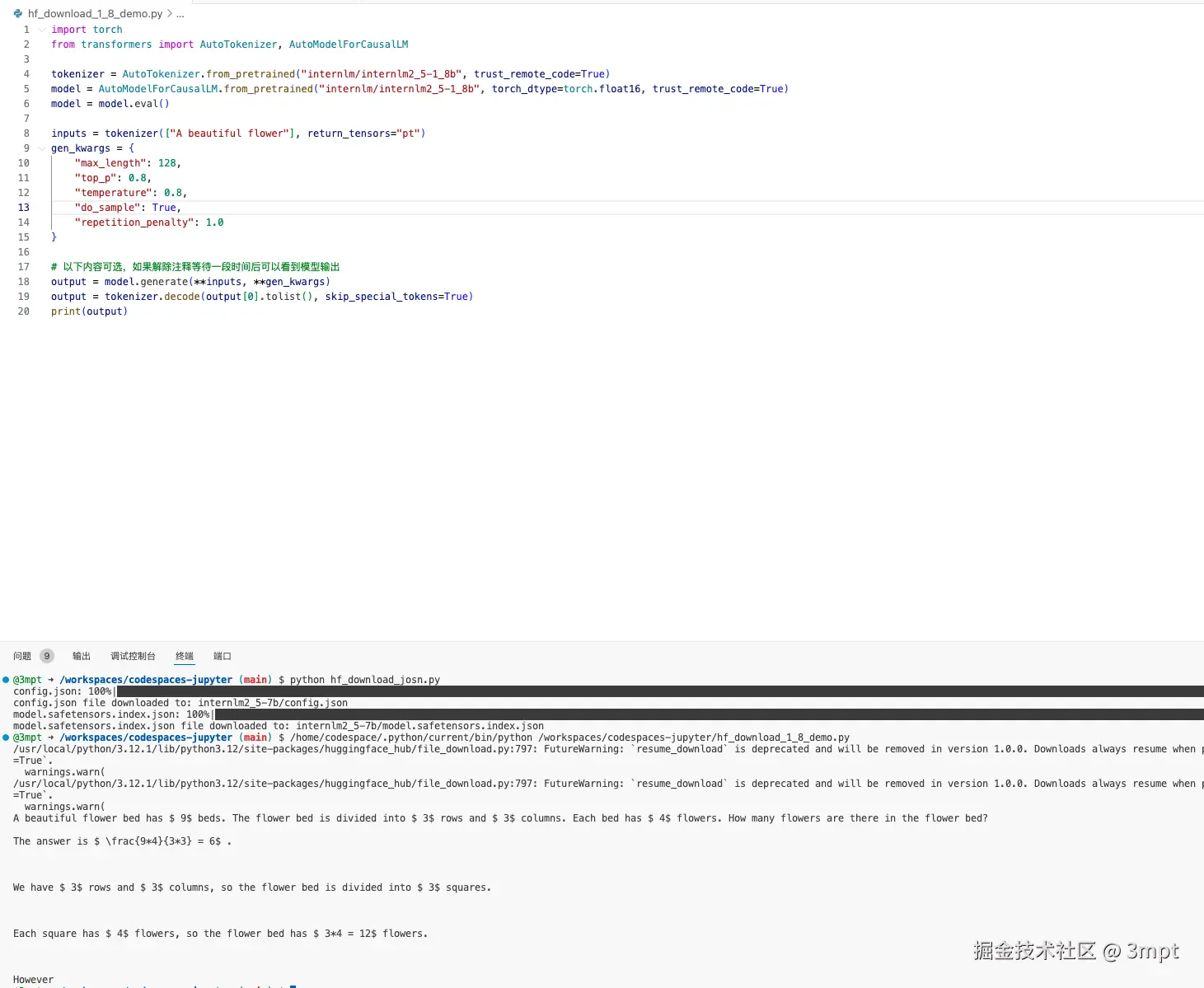This screenshot has height=988, width=1204.
Task: Click 'tokenizer.decode' on line 19
Action: coord(152,297)
